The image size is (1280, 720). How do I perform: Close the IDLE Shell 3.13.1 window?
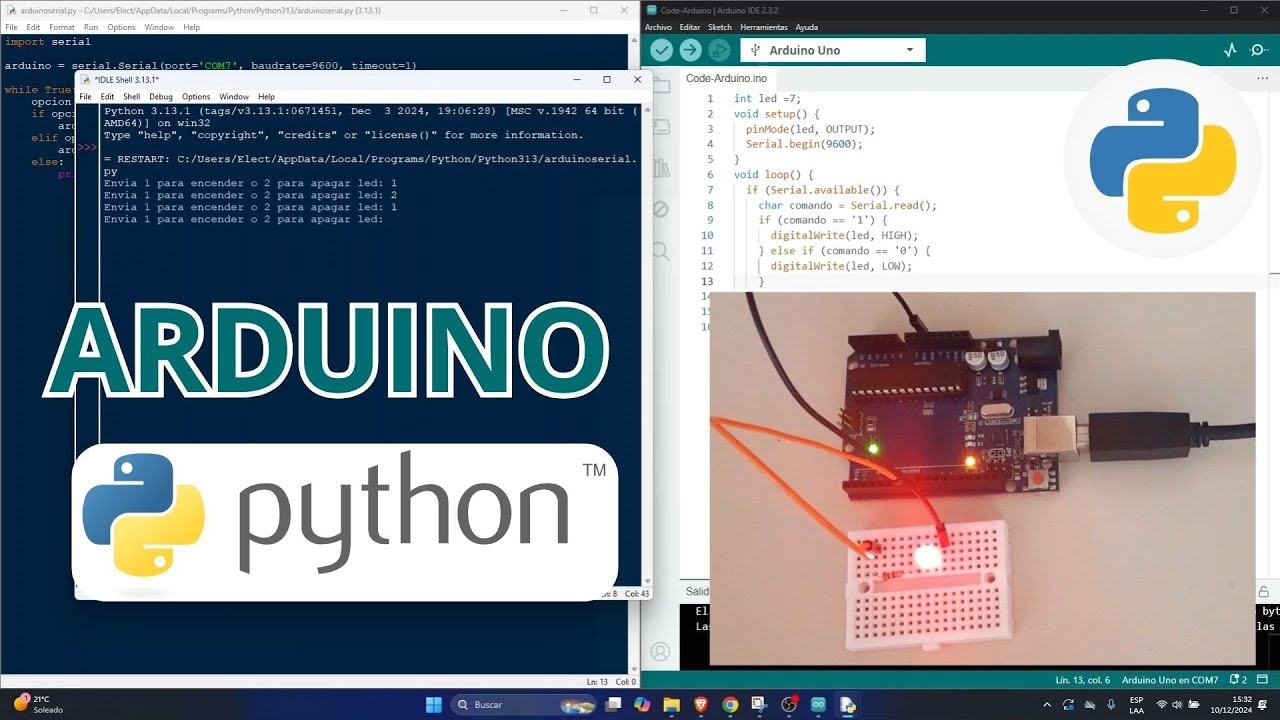tap(637, 79)
